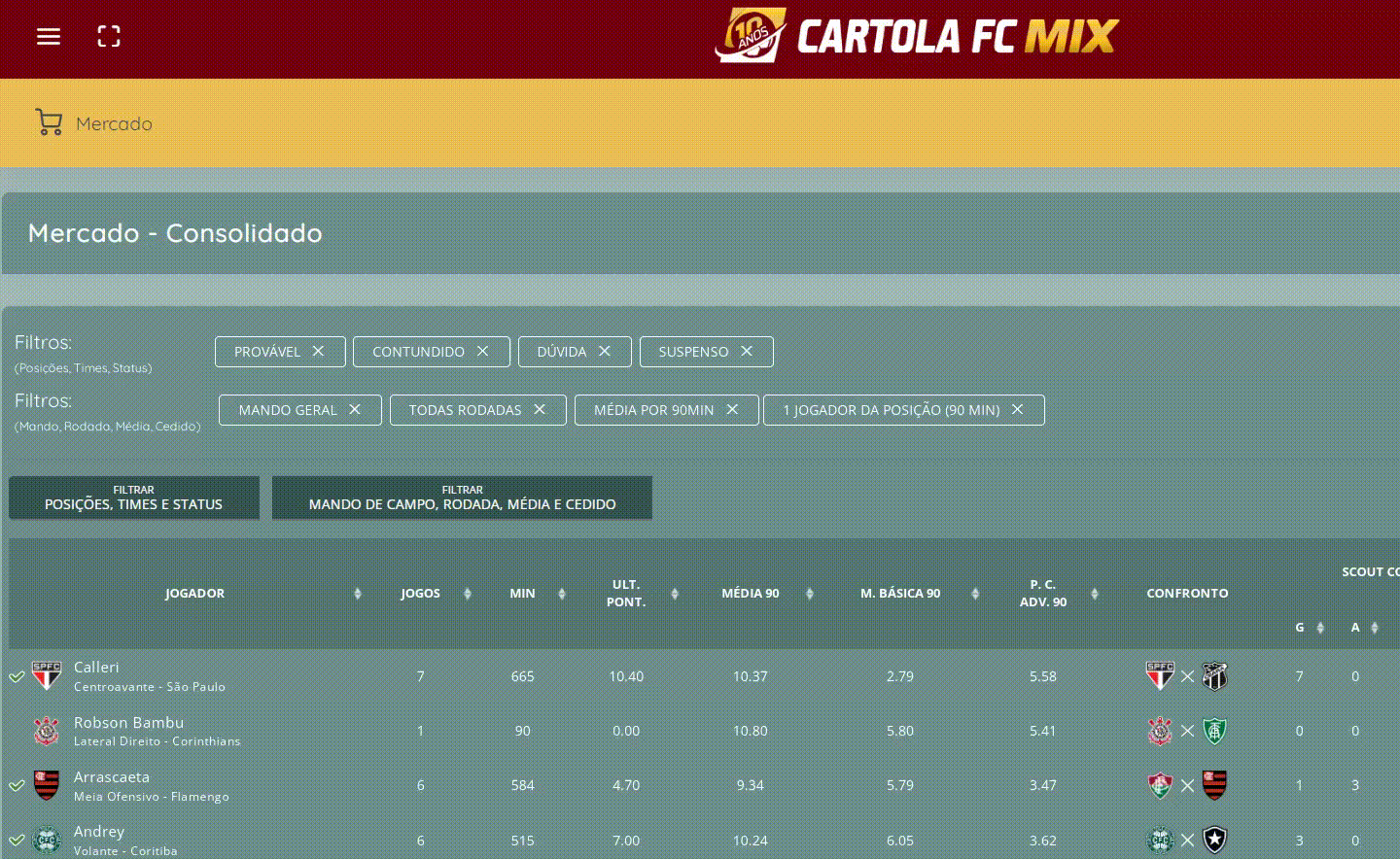The image size is (1400, 859).
Task: Sort table by MIN column arrows
Action: [x=562, y=594]
